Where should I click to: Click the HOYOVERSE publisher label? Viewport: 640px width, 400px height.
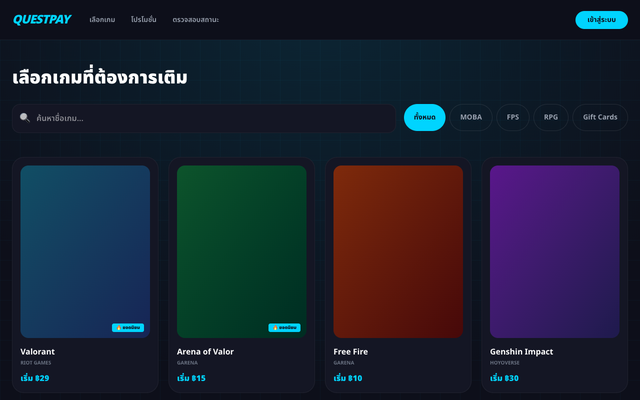pyautogui.click(x=504, y=362)
